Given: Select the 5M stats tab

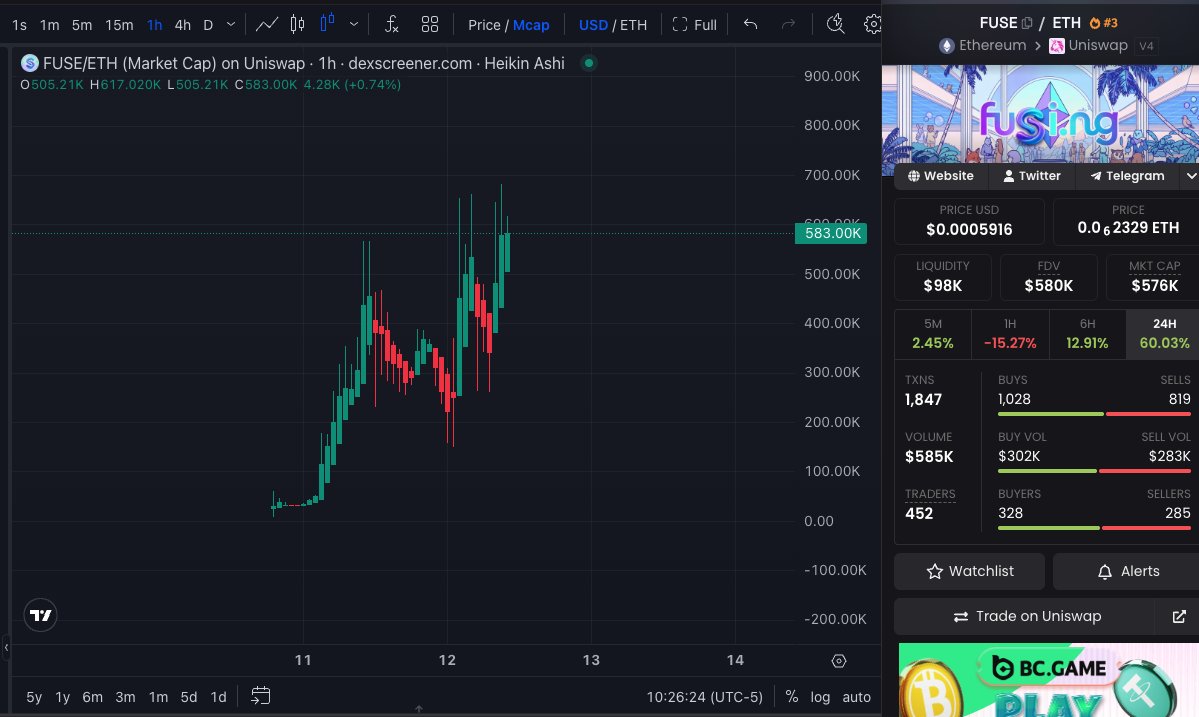Looking at the screenshot, I should click(x=932, y=334).
